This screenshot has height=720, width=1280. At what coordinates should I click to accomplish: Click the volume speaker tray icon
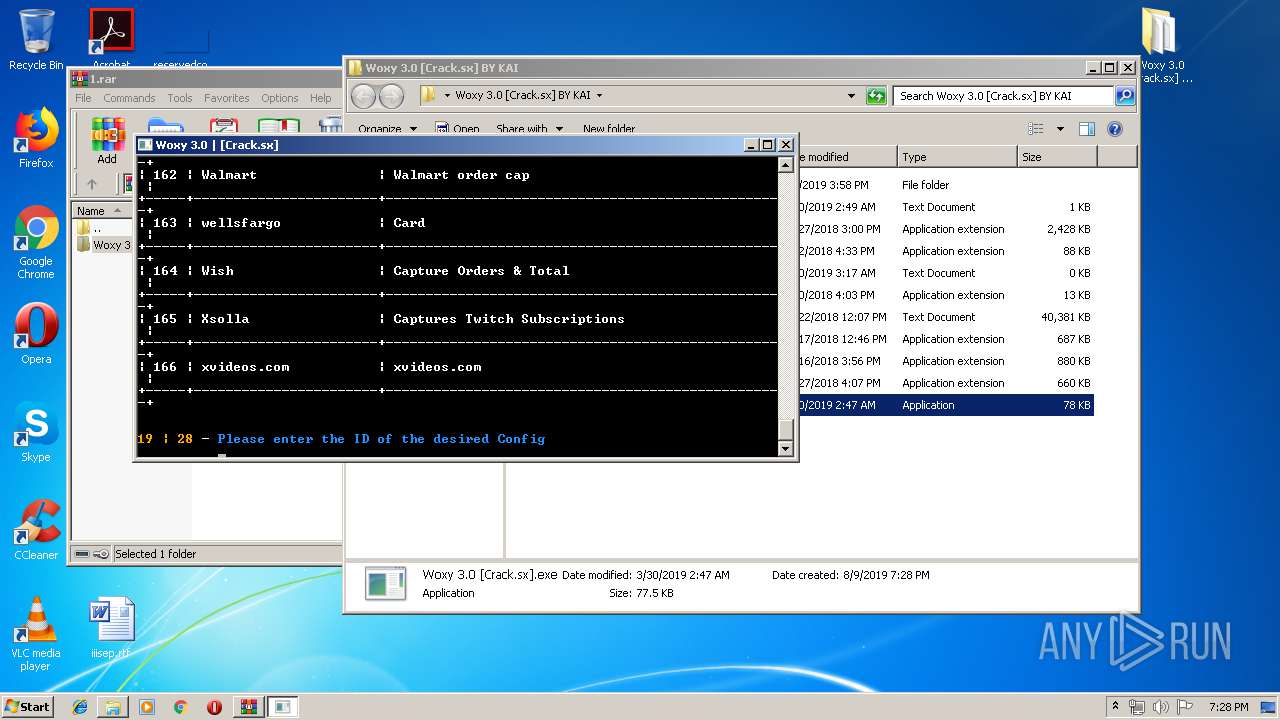coord(1160,707)
